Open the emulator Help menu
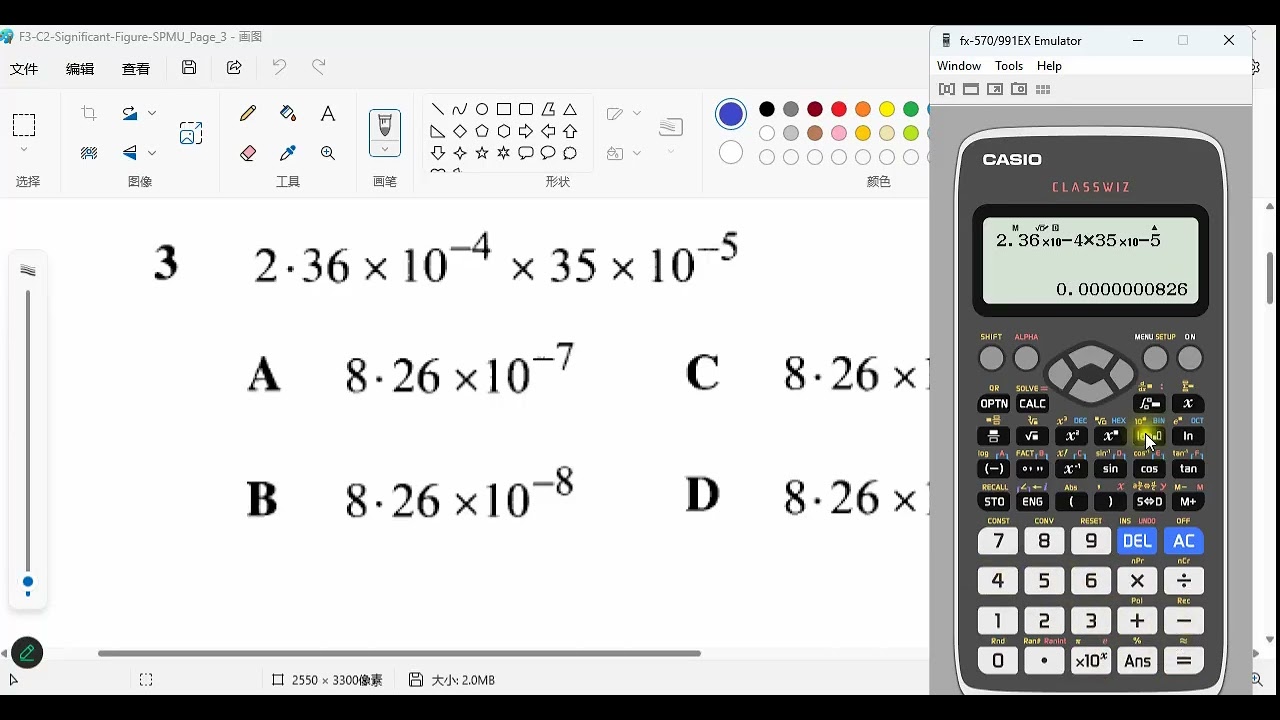The width and height of the screenshot is (1280, 720). click(x=1049, y=66)
